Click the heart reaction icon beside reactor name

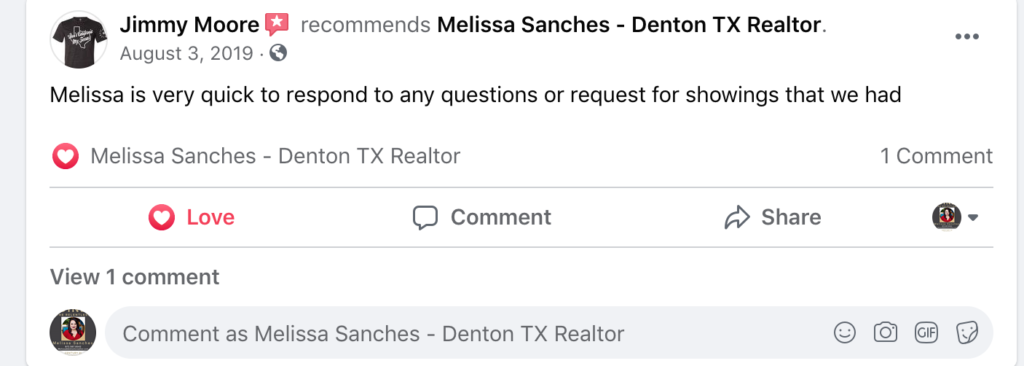[65, 156]
